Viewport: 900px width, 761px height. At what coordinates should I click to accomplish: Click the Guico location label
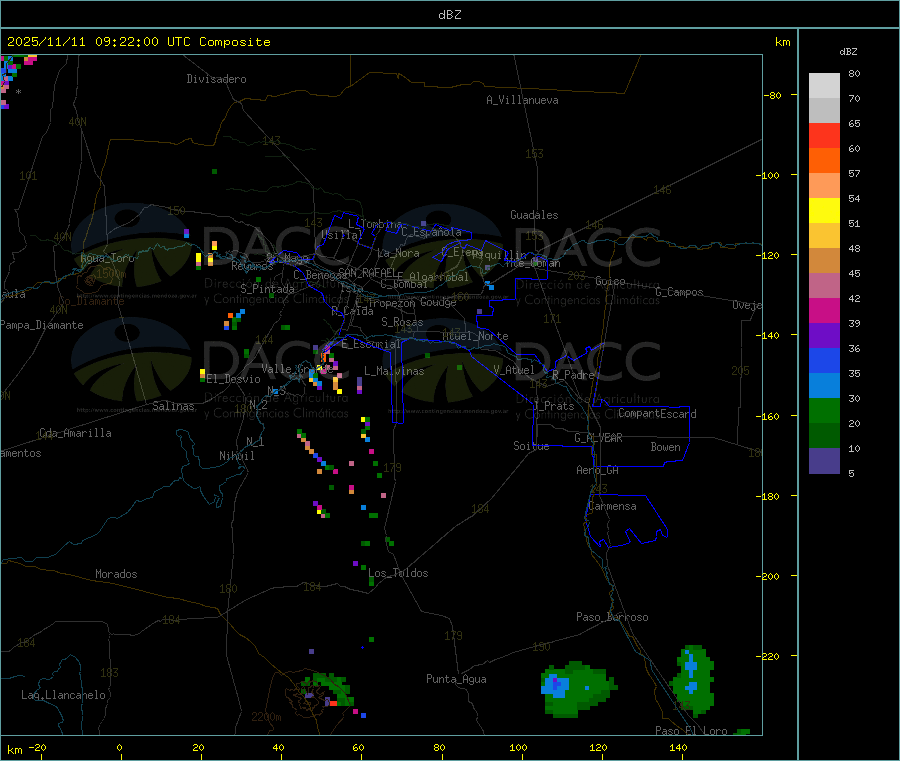click(x=610, y=281)
